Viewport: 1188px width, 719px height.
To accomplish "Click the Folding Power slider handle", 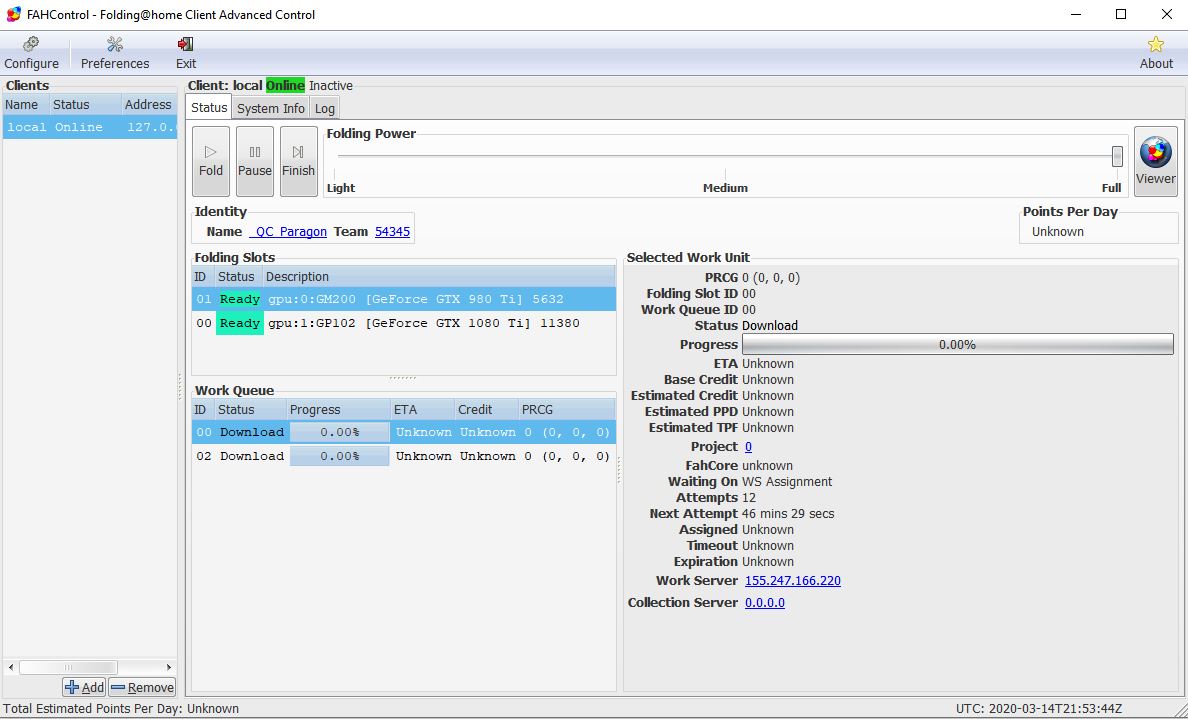I will pyautogui.click(x=1117, y=156).
